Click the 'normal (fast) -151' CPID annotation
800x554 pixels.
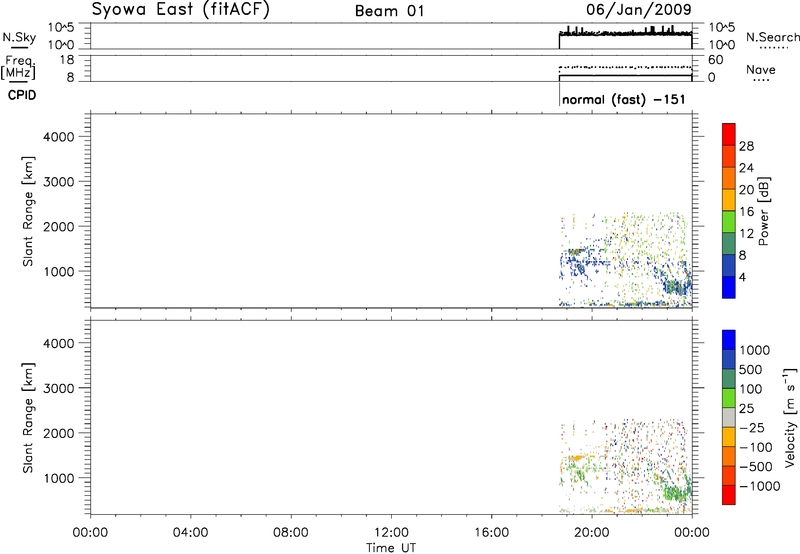tap(623, 99)
